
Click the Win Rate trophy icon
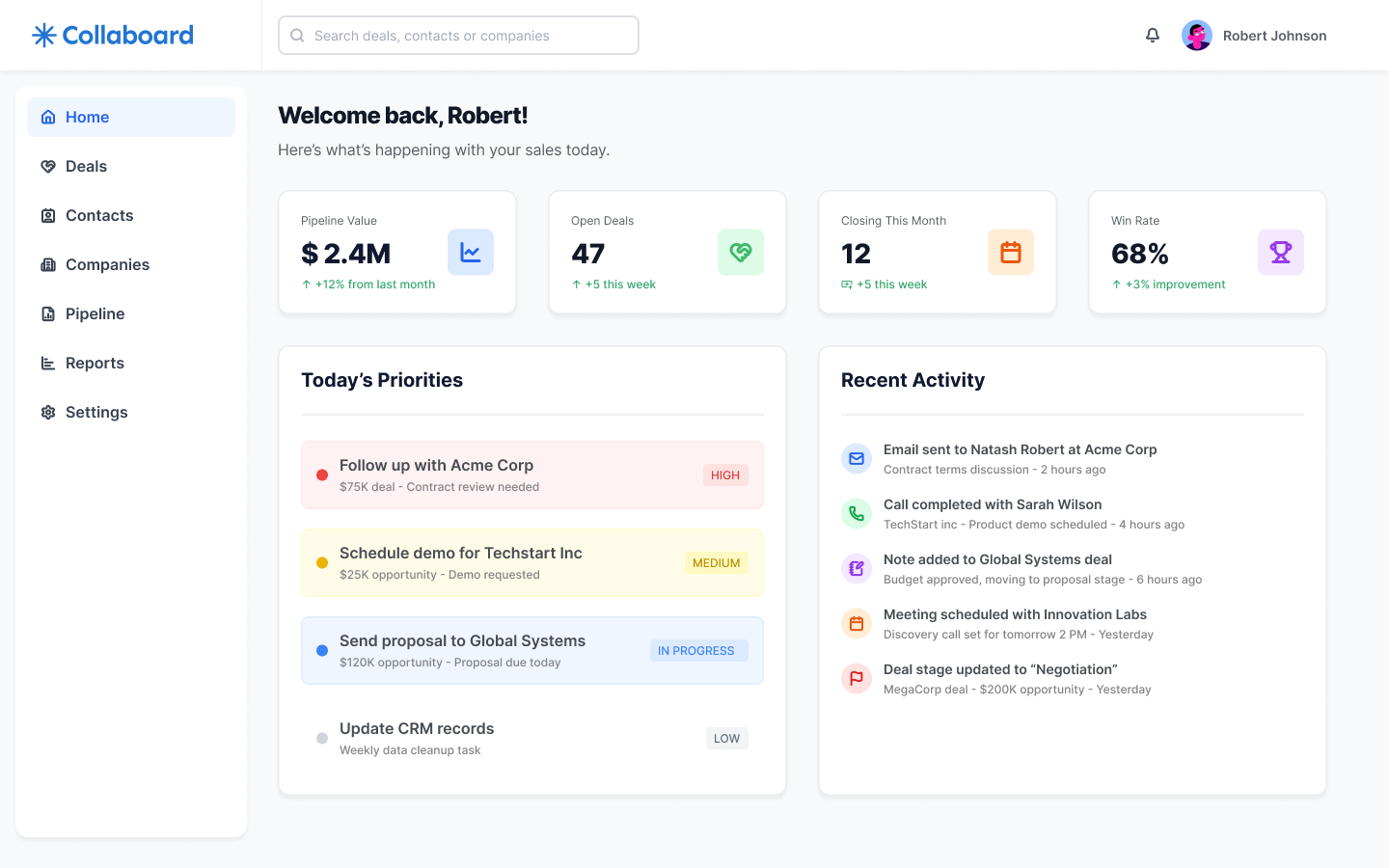1281,253
